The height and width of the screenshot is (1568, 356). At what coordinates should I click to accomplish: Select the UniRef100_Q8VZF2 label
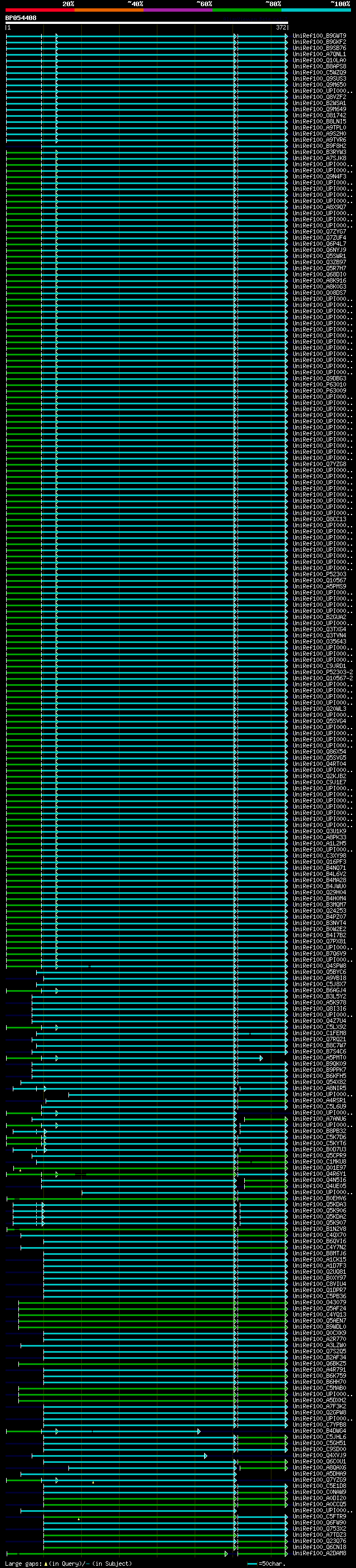tap(319, 97)
